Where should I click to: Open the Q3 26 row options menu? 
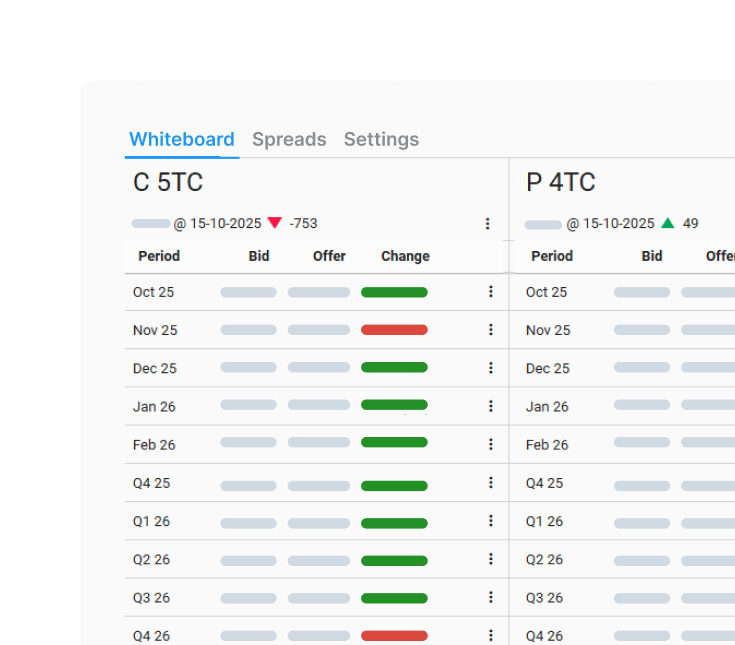[491, 597]
